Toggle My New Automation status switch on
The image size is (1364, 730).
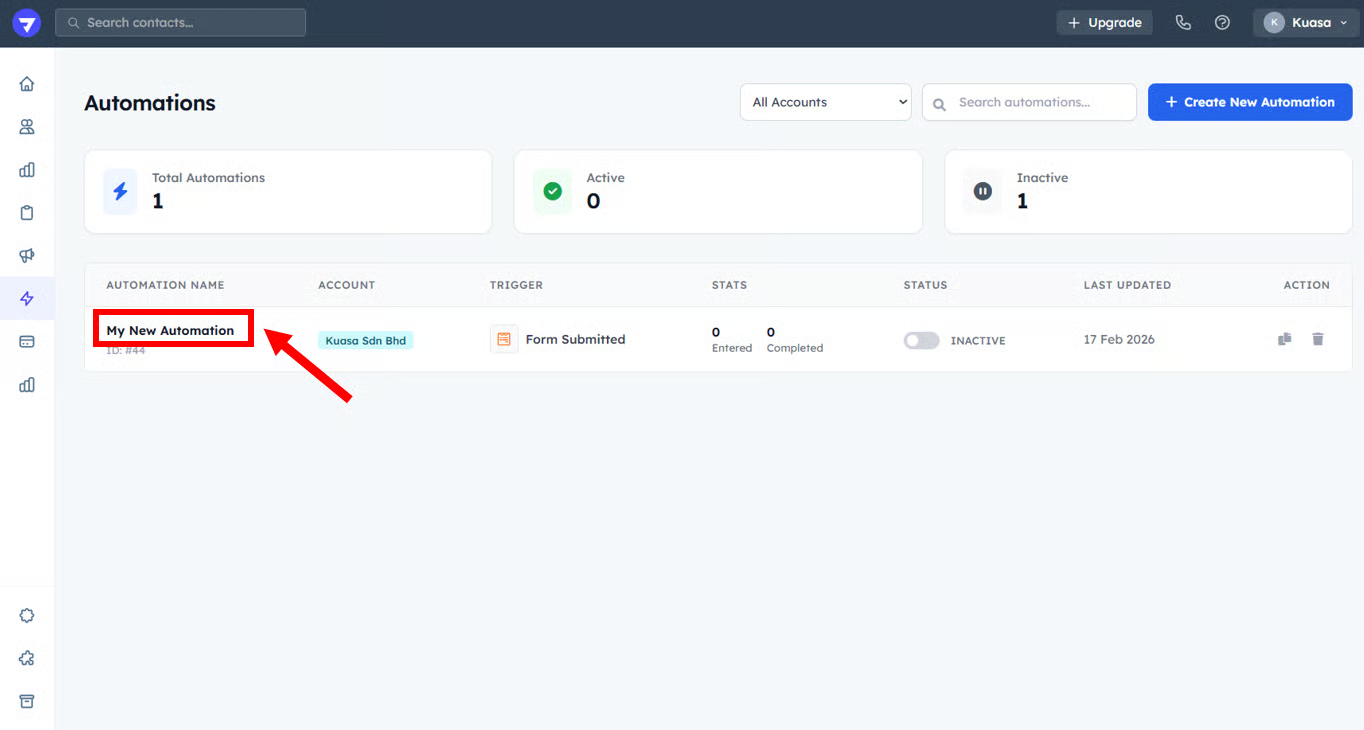[x=921, y=340]
